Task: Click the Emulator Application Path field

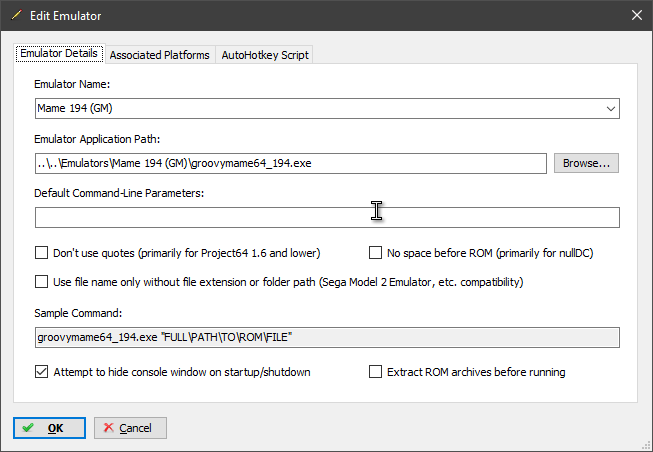Action: tap(291, 163)
